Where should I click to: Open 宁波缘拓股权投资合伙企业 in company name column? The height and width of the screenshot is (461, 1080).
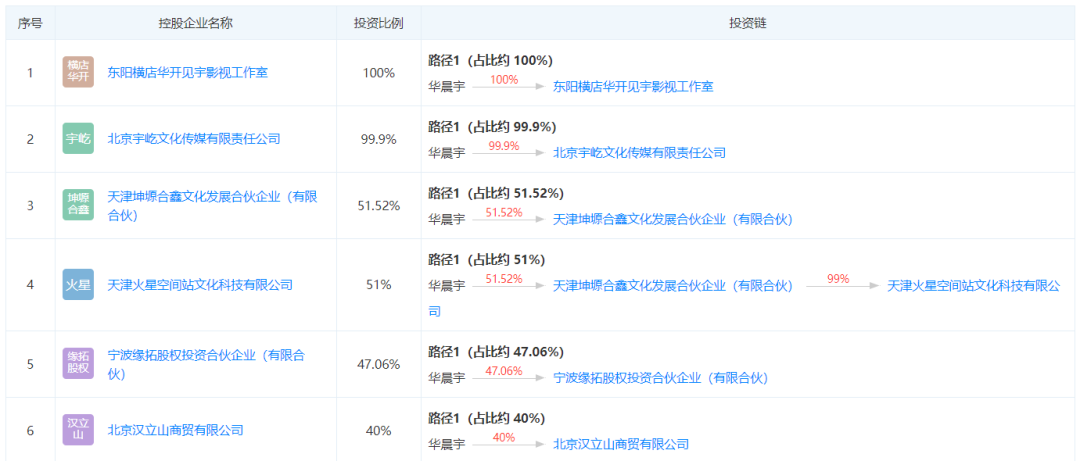206,365
